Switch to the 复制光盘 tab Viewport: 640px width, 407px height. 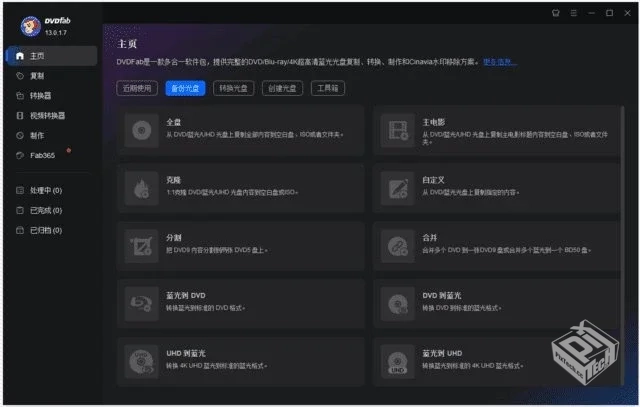(x=185, y=88)
